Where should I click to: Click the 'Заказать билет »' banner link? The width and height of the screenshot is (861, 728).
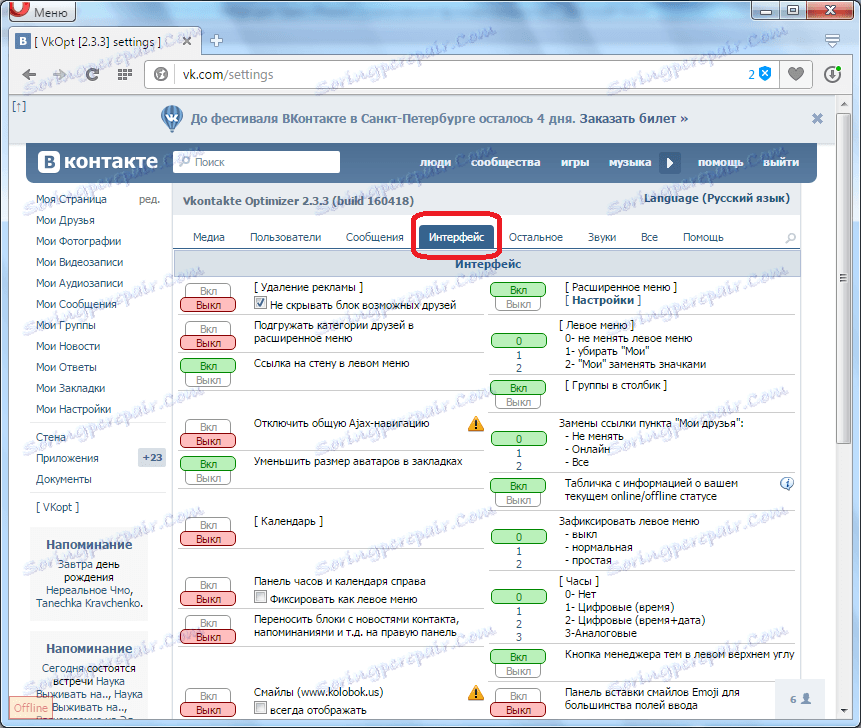pyautogui.click(x=634, y=119)
